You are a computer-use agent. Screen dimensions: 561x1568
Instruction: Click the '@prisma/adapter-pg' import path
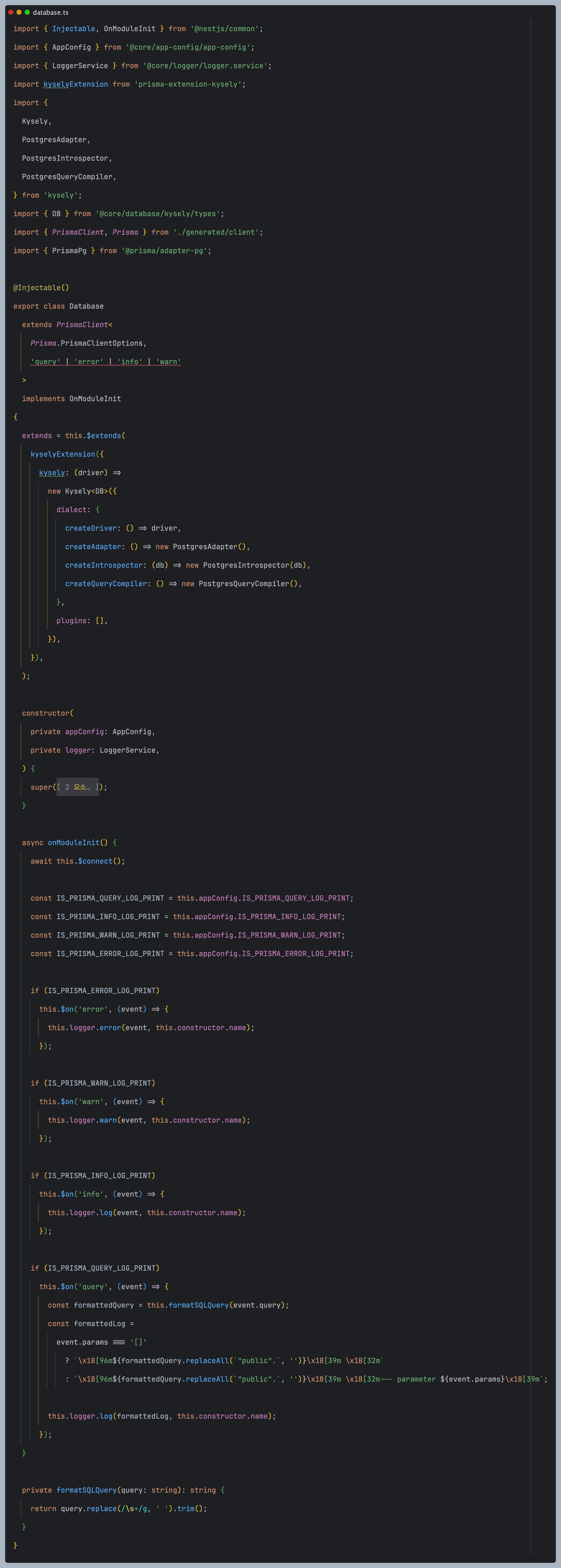click(x=164, y=251)
